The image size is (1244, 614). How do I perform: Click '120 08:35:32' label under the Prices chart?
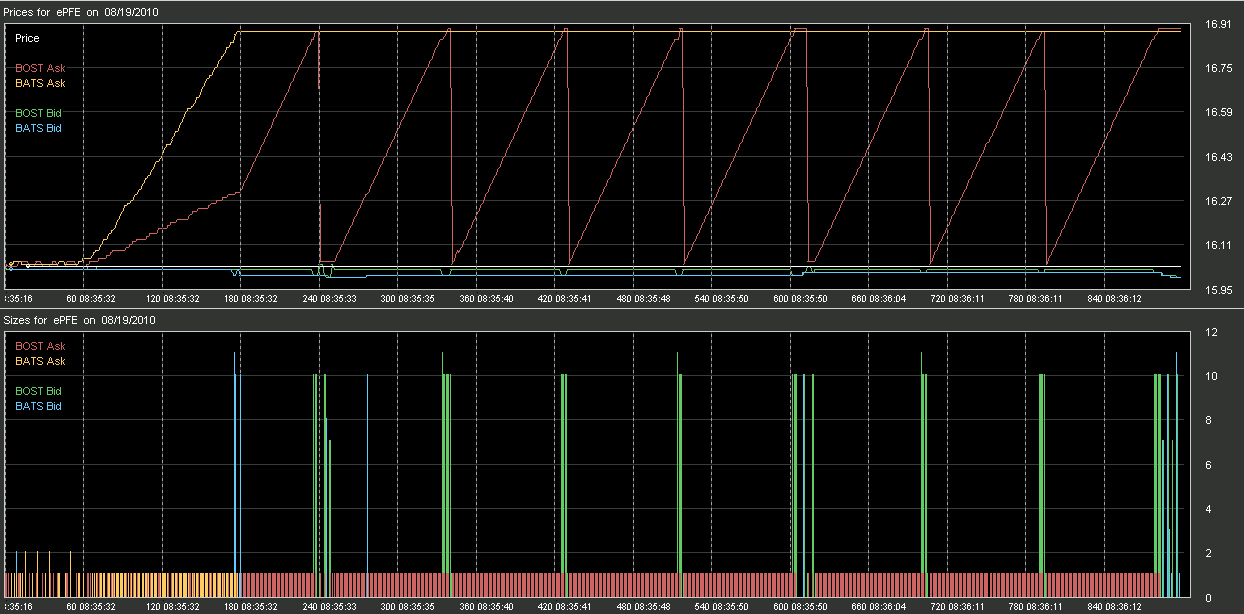coord(173,298)
